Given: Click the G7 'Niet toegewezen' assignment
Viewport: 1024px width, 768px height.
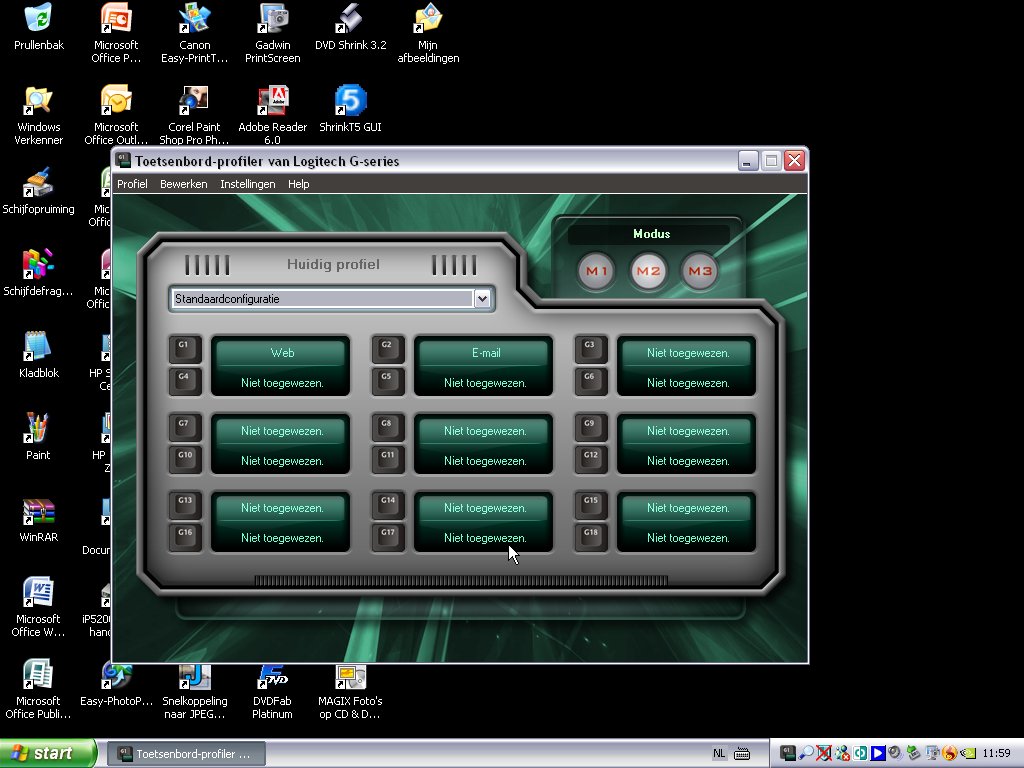Looking at the screenshot, I should coord(282,431).
